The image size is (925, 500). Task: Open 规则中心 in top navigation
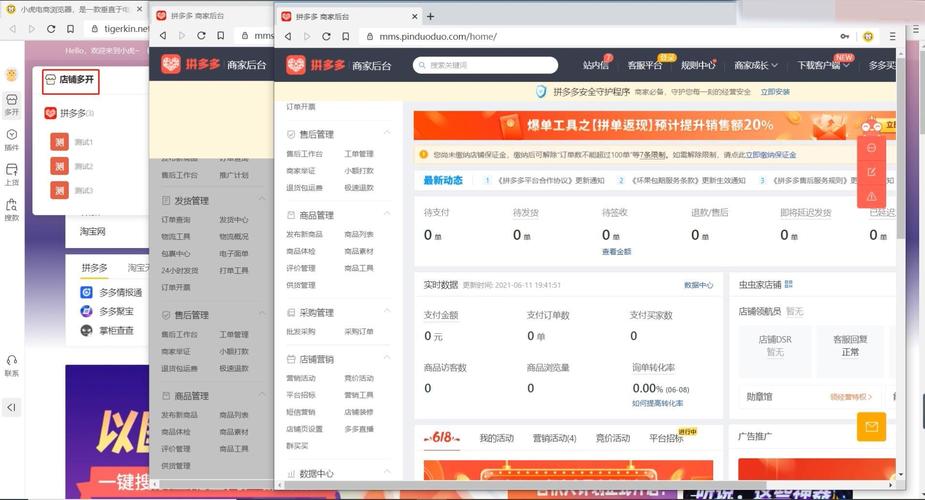coord(698,65)
